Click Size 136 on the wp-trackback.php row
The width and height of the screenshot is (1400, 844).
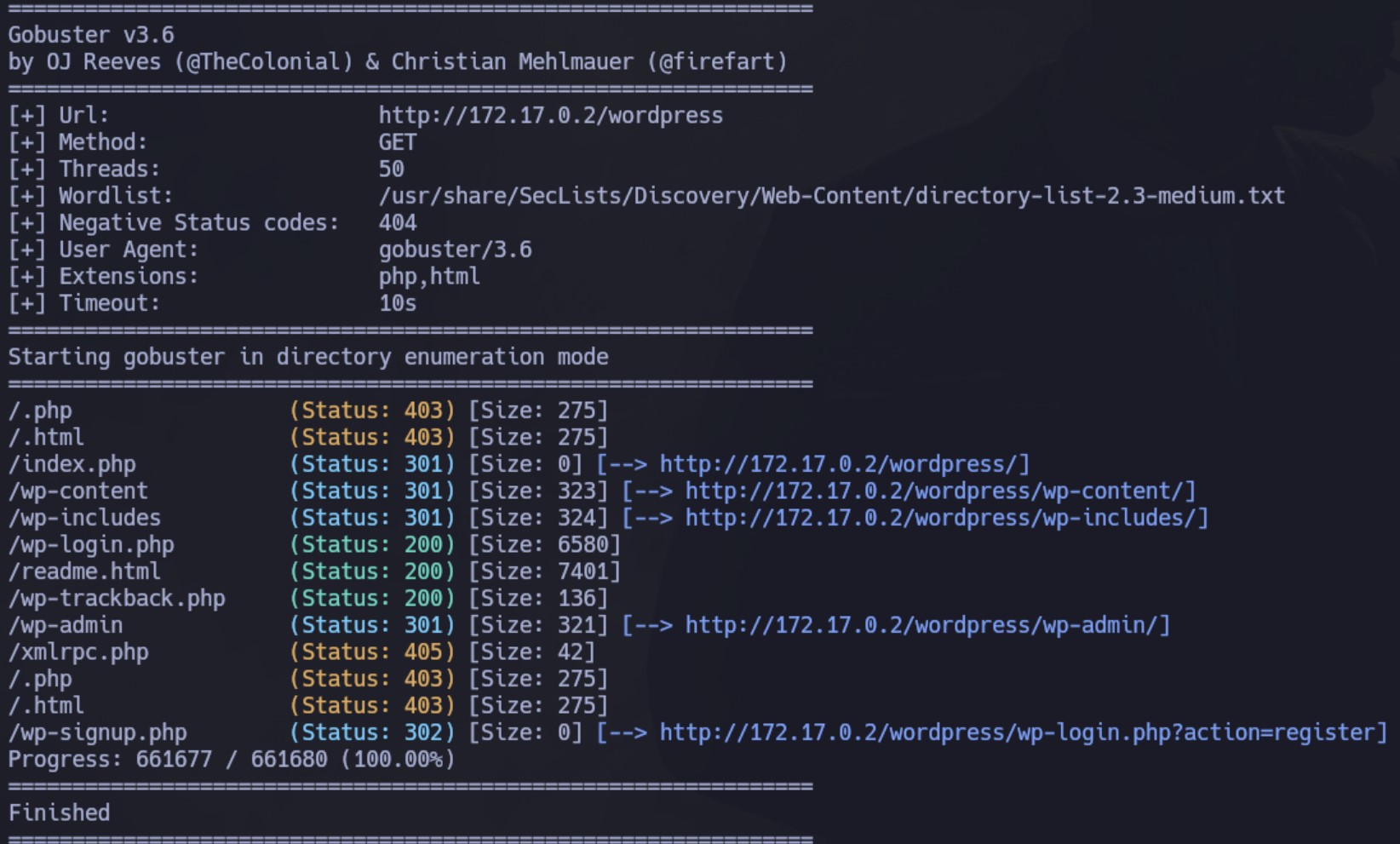(x=538, y=599)
